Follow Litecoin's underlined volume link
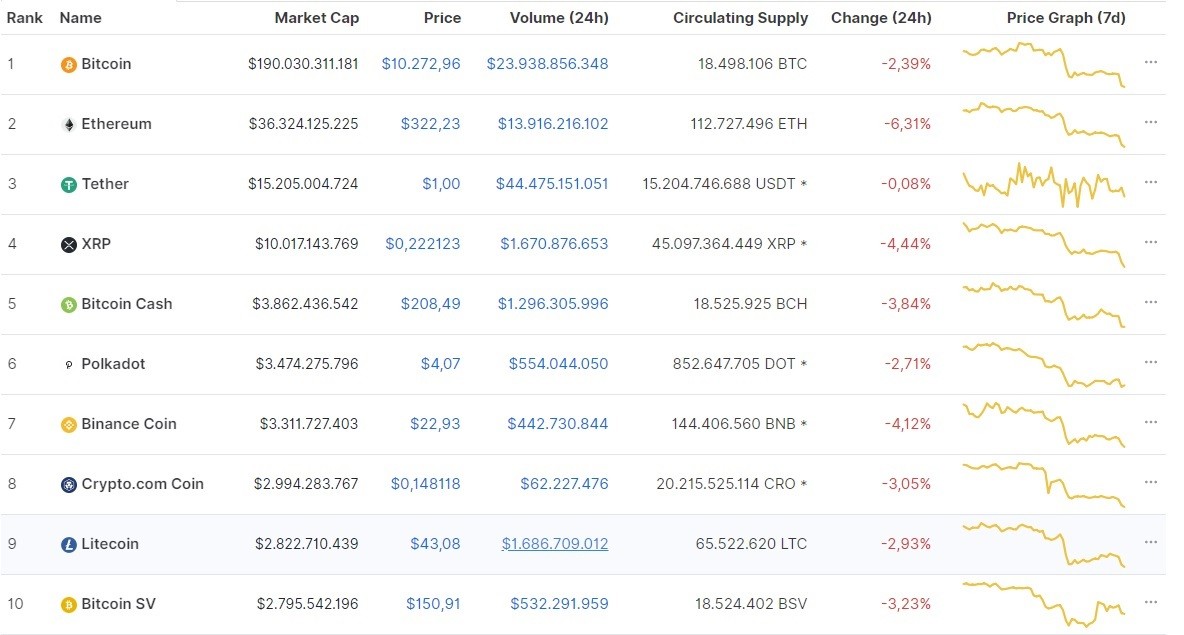The height and width of the screenshot is (635, 1184). click(554, 544)
